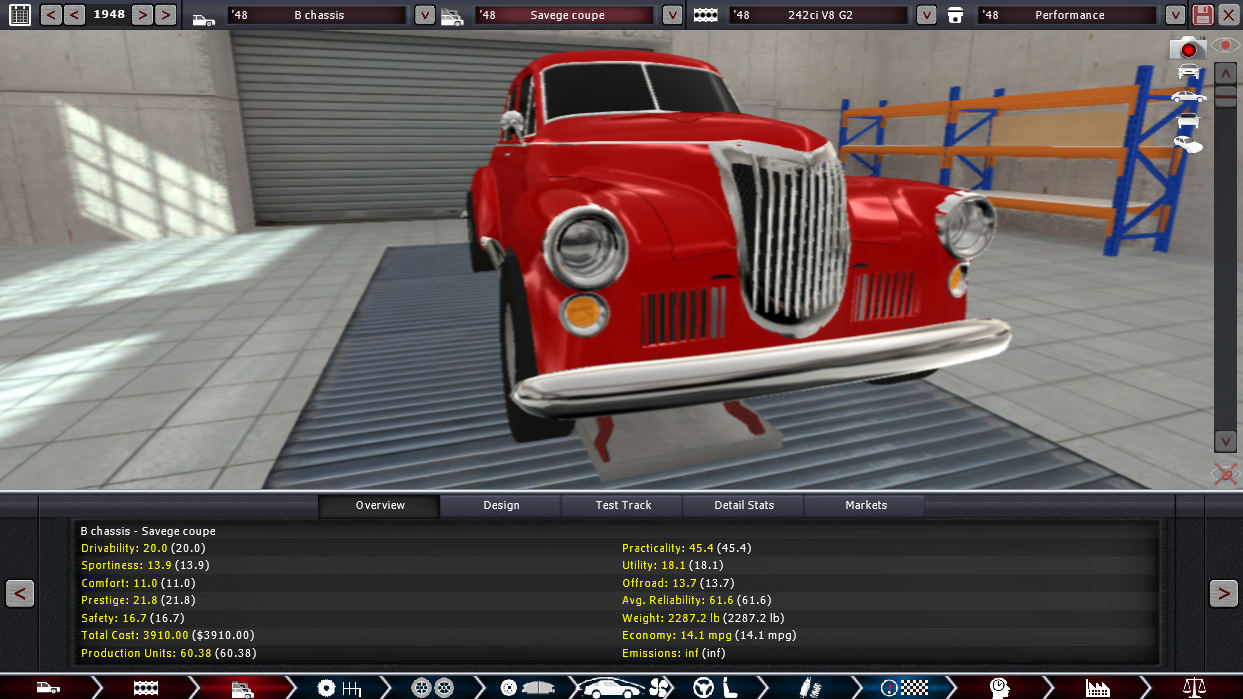Click the red floppy disk save icon
This screenshot has width=1243, height=699.
point(1202,15)
